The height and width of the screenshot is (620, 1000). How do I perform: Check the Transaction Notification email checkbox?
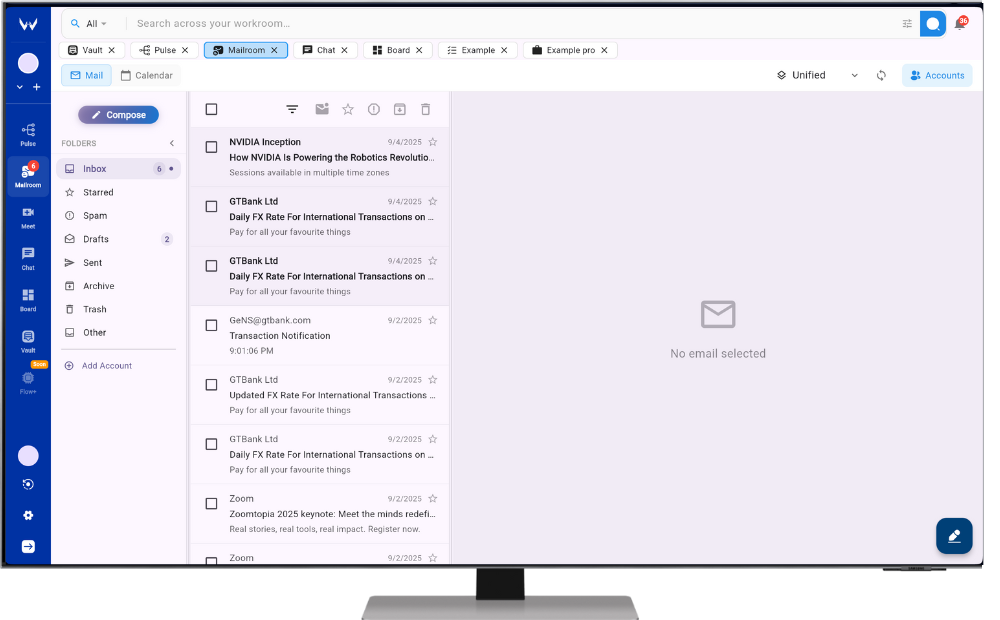tap(211, 325)
